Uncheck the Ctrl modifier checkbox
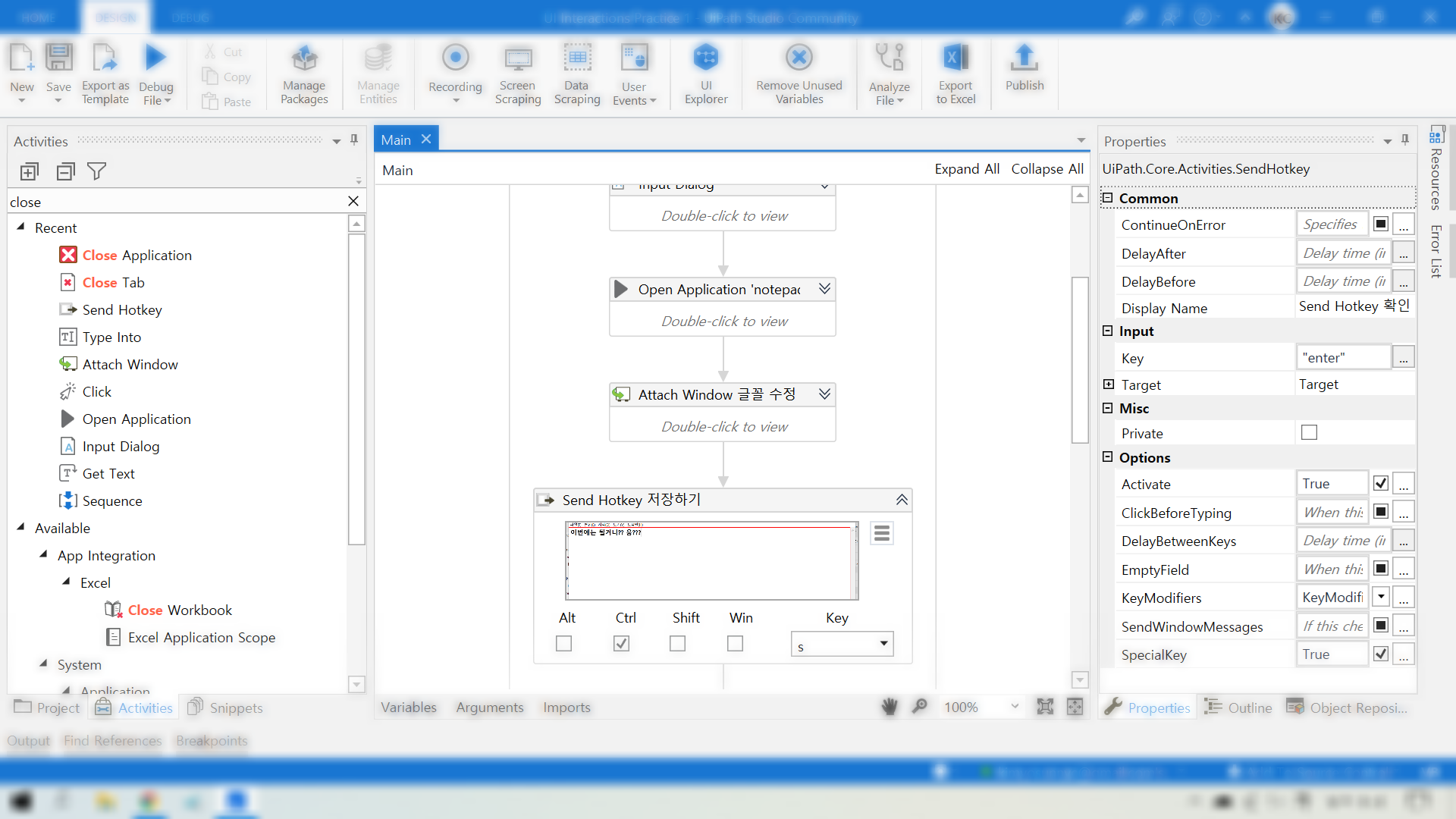This screenshot has height=819, width=1456. coord(621,643)
